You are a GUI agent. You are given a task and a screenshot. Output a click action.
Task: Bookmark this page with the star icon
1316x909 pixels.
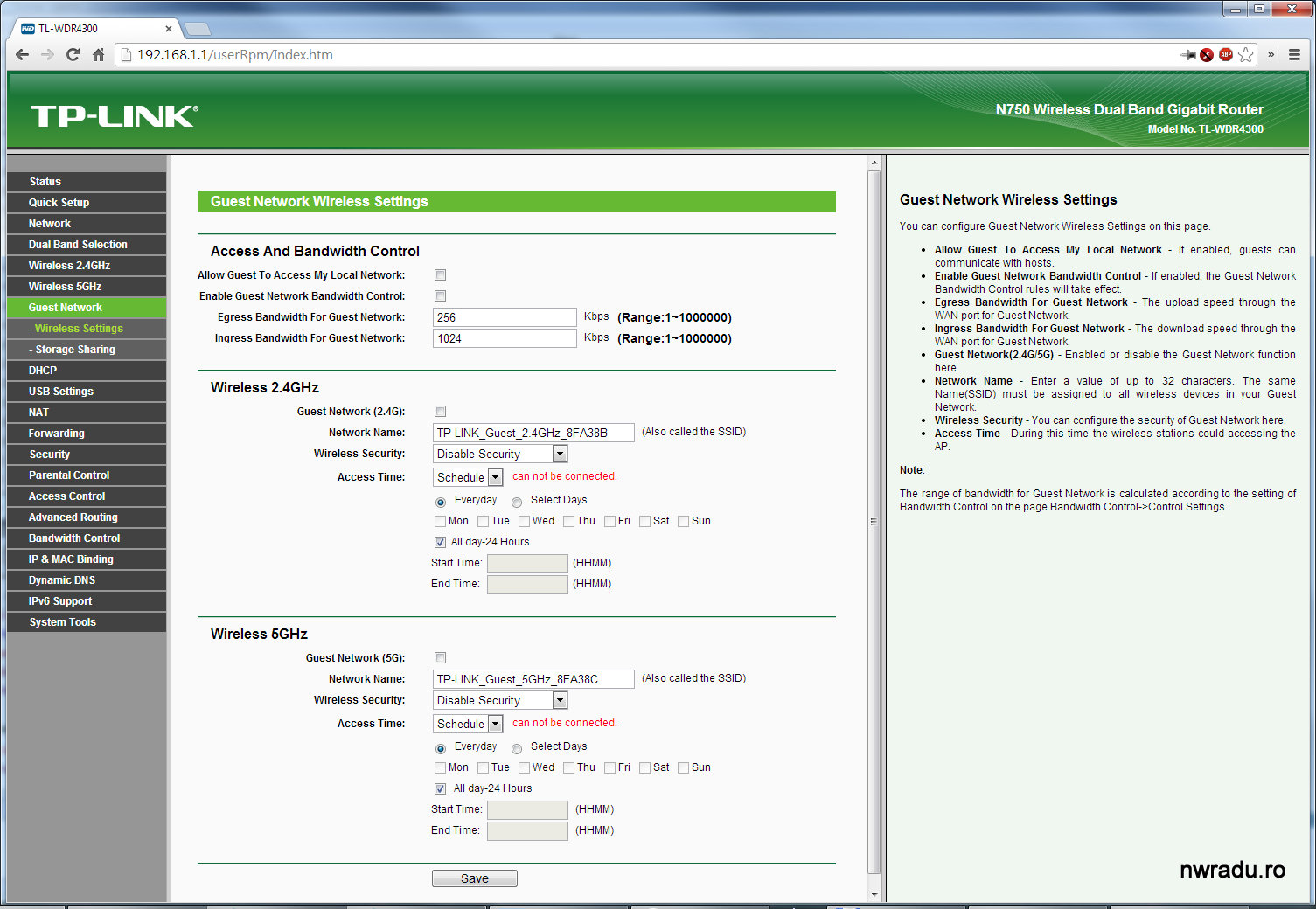[1245, 55]
